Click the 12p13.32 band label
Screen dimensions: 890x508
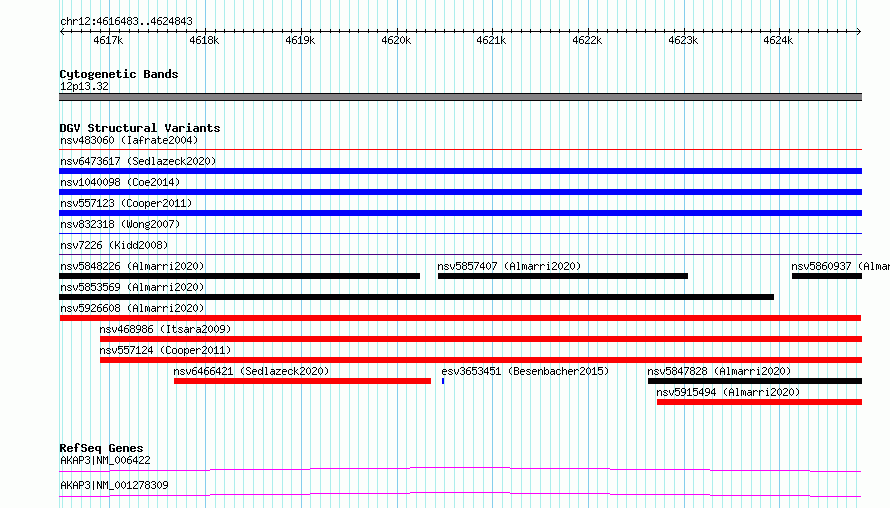(84, 86)
